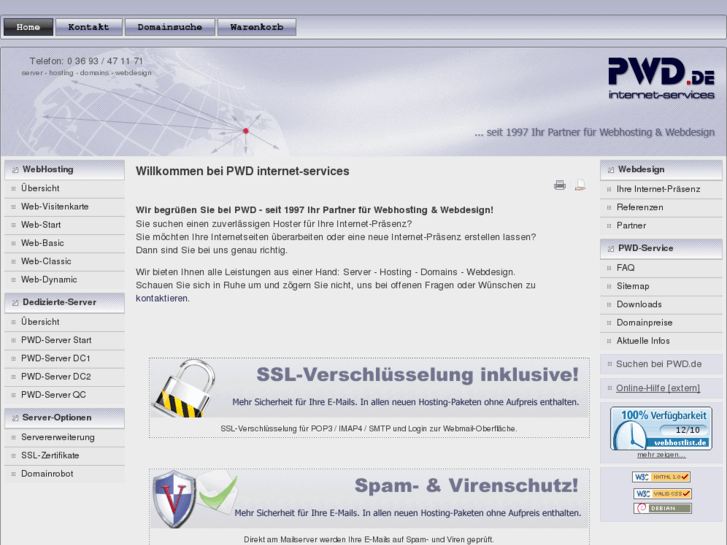Click the Server-Optionen section header
Viewport: 727px width, 545px height.
[64, 418]
